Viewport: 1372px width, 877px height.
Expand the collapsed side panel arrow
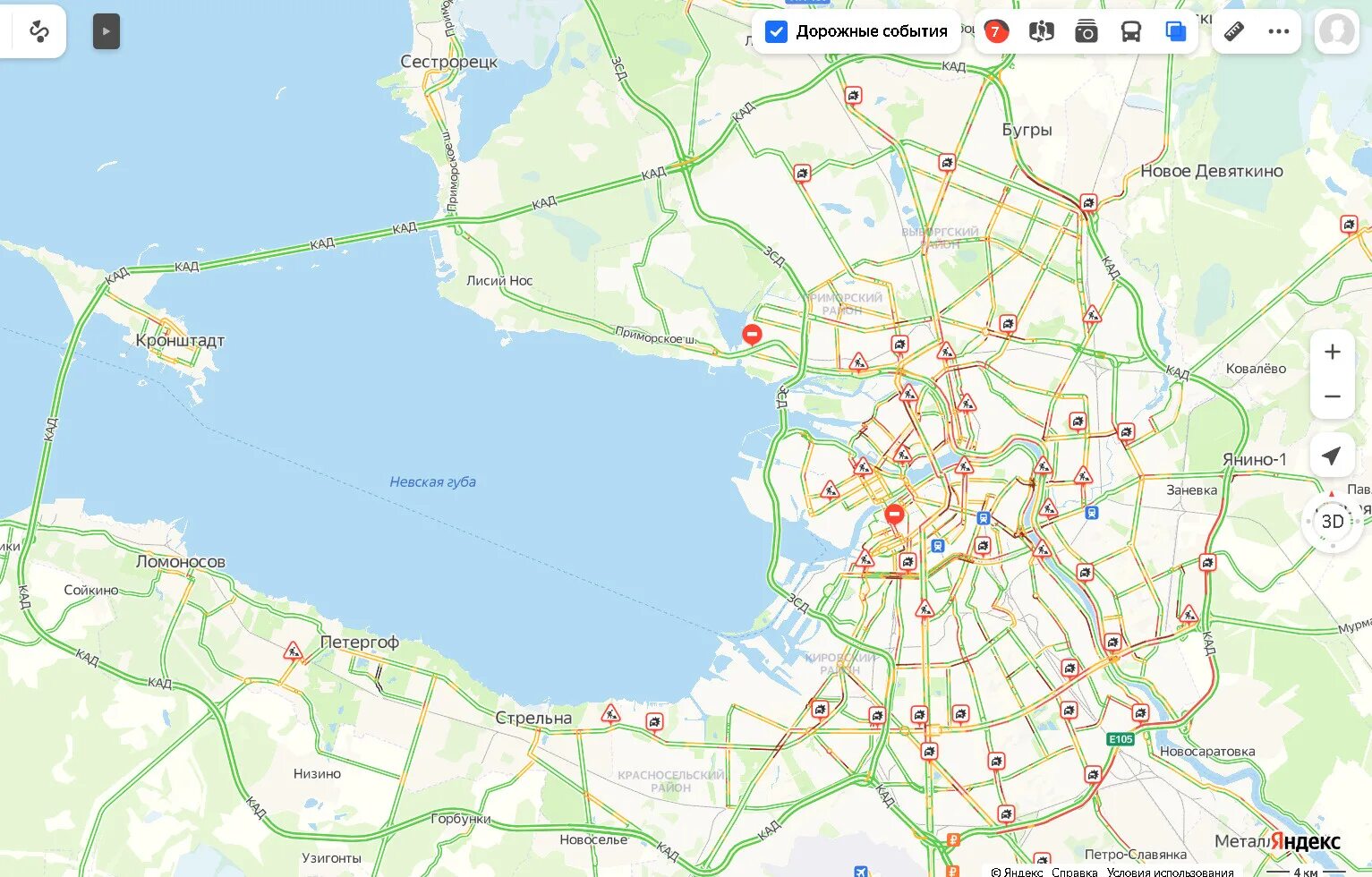point(107,31)
